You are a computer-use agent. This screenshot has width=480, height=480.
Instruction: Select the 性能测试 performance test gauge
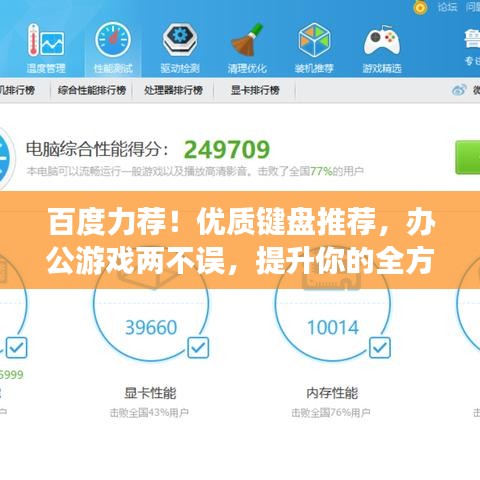[x=113, y=49]
